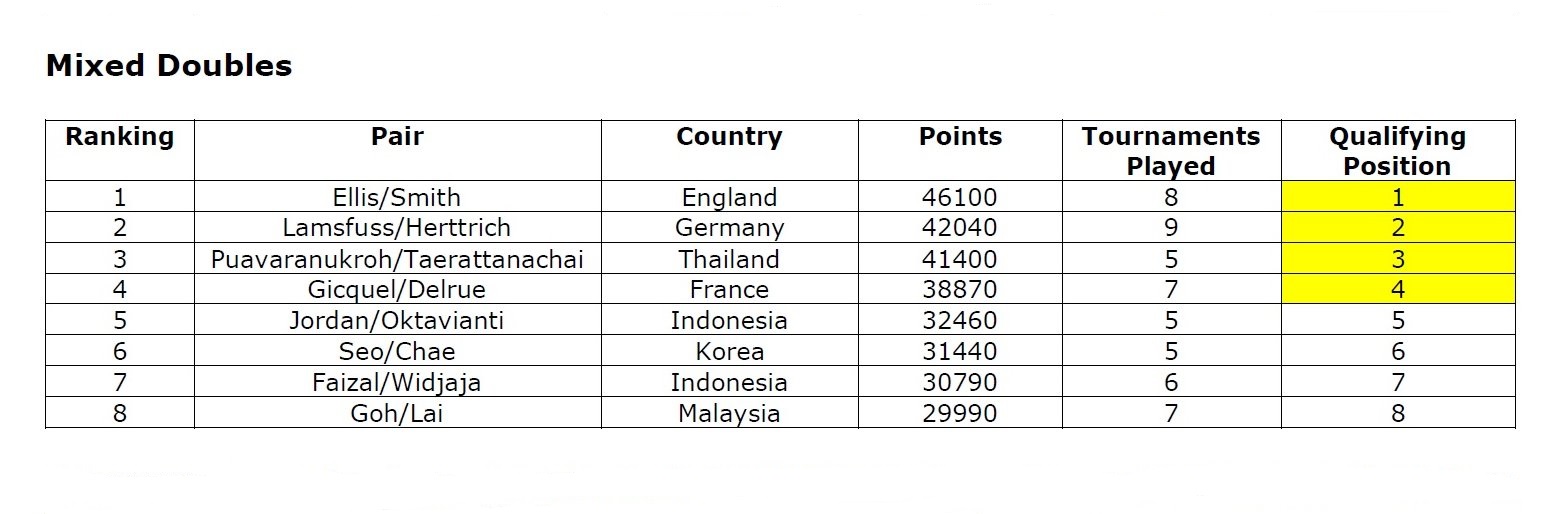Click the Jordan/Oktavianti pair cell
Screen dimensions: 1543x514
pyautogui.click(x=397, y=321)
